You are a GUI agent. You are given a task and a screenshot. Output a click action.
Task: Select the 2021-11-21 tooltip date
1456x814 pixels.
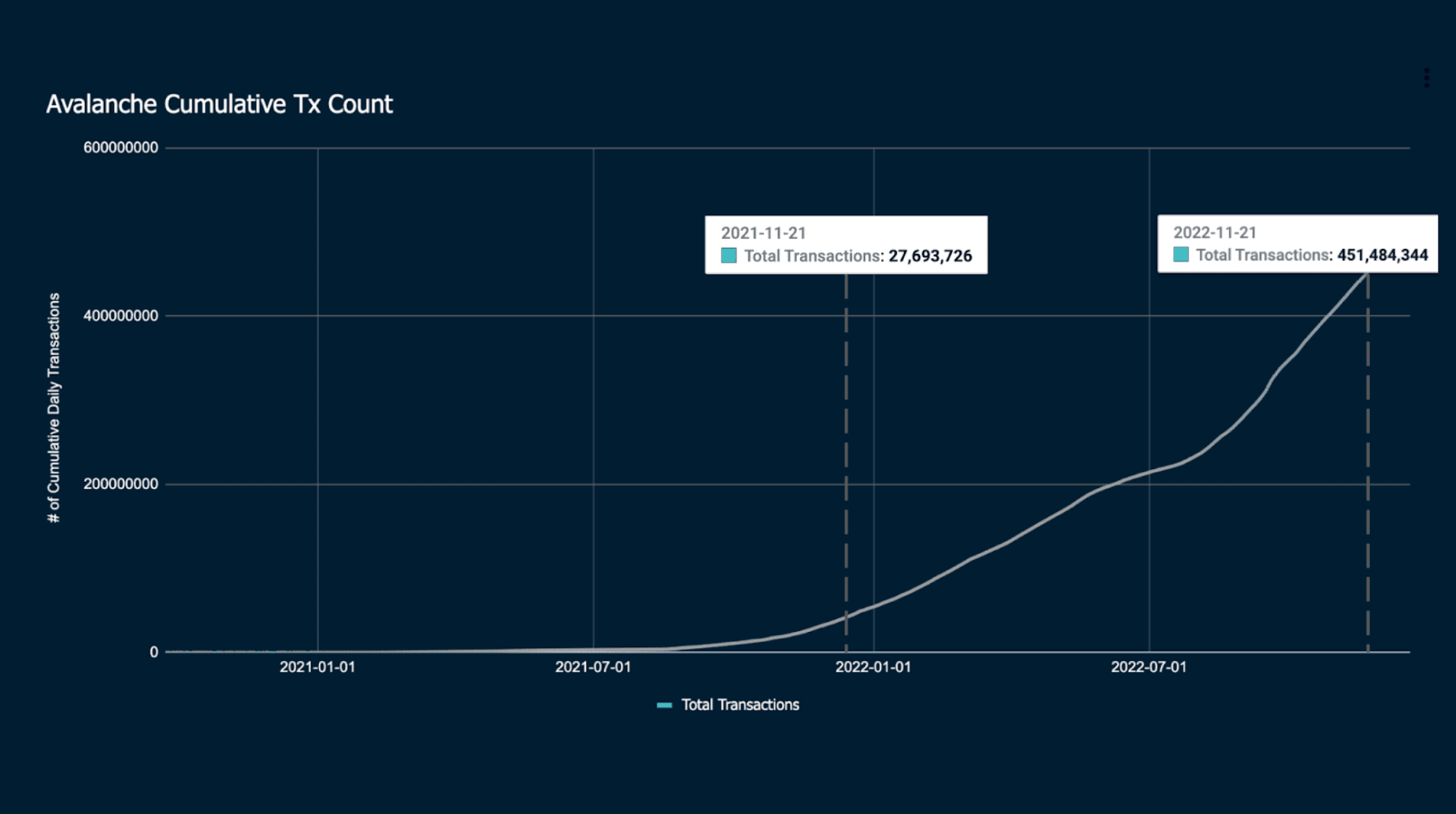(x=763, y=233)
